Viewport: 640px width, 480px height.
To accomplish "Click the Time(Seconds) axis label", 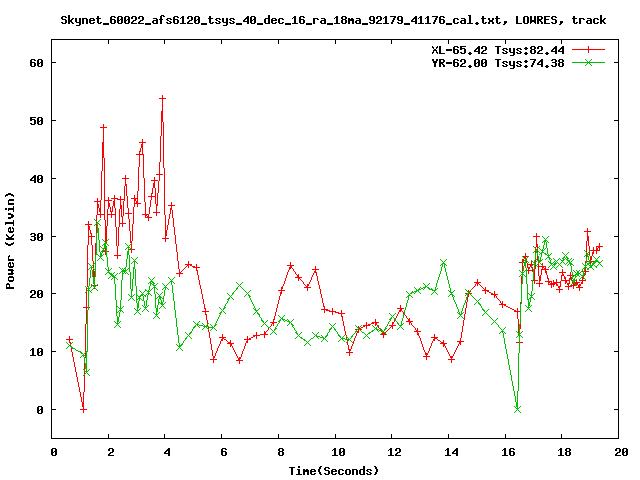I will pos(333,471).
